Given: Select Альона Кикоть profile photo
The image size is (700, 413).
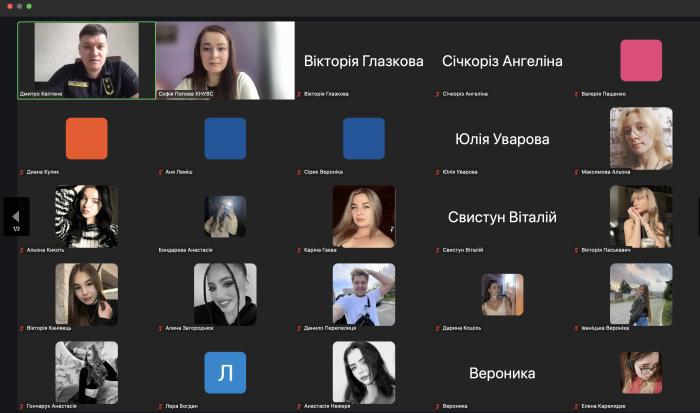Looking at the screenshot, I should (87, 217).
